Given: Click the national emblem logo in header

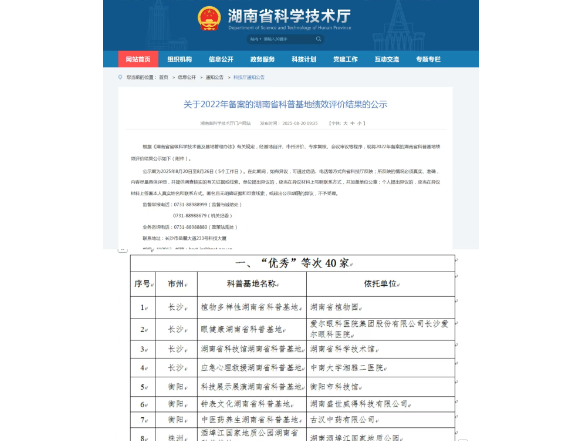Looking at the screenshot, I should (209, 18).
